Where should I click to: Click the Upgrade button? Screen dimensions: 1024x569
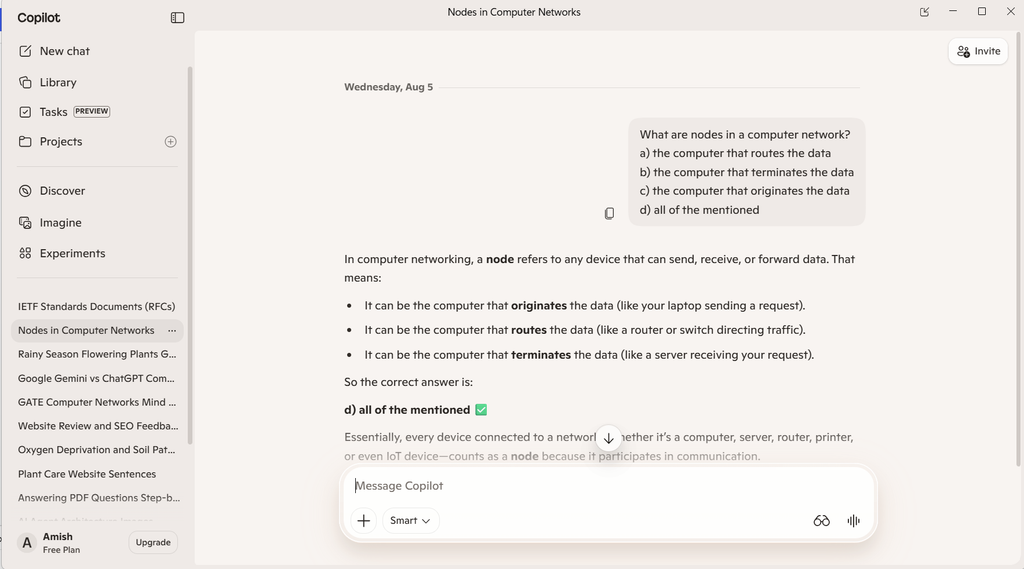[153, 542]
